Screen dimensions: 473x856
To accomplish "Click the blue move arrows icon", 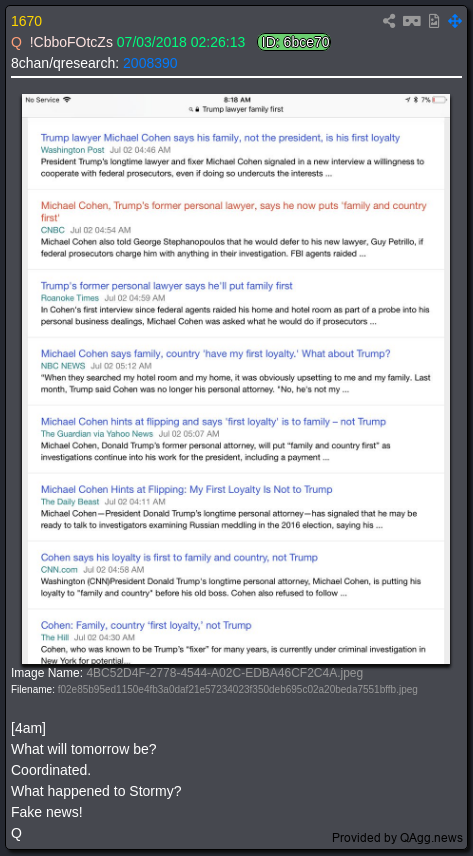I will click(x=454, y=21).
